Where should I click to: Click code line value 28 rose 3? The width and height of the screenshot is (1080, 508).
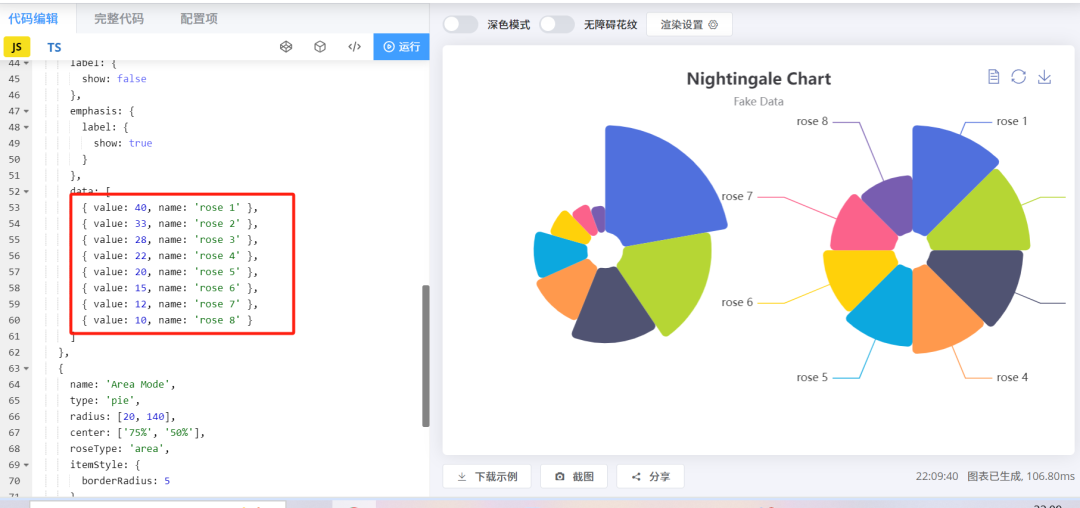[170, 240]
